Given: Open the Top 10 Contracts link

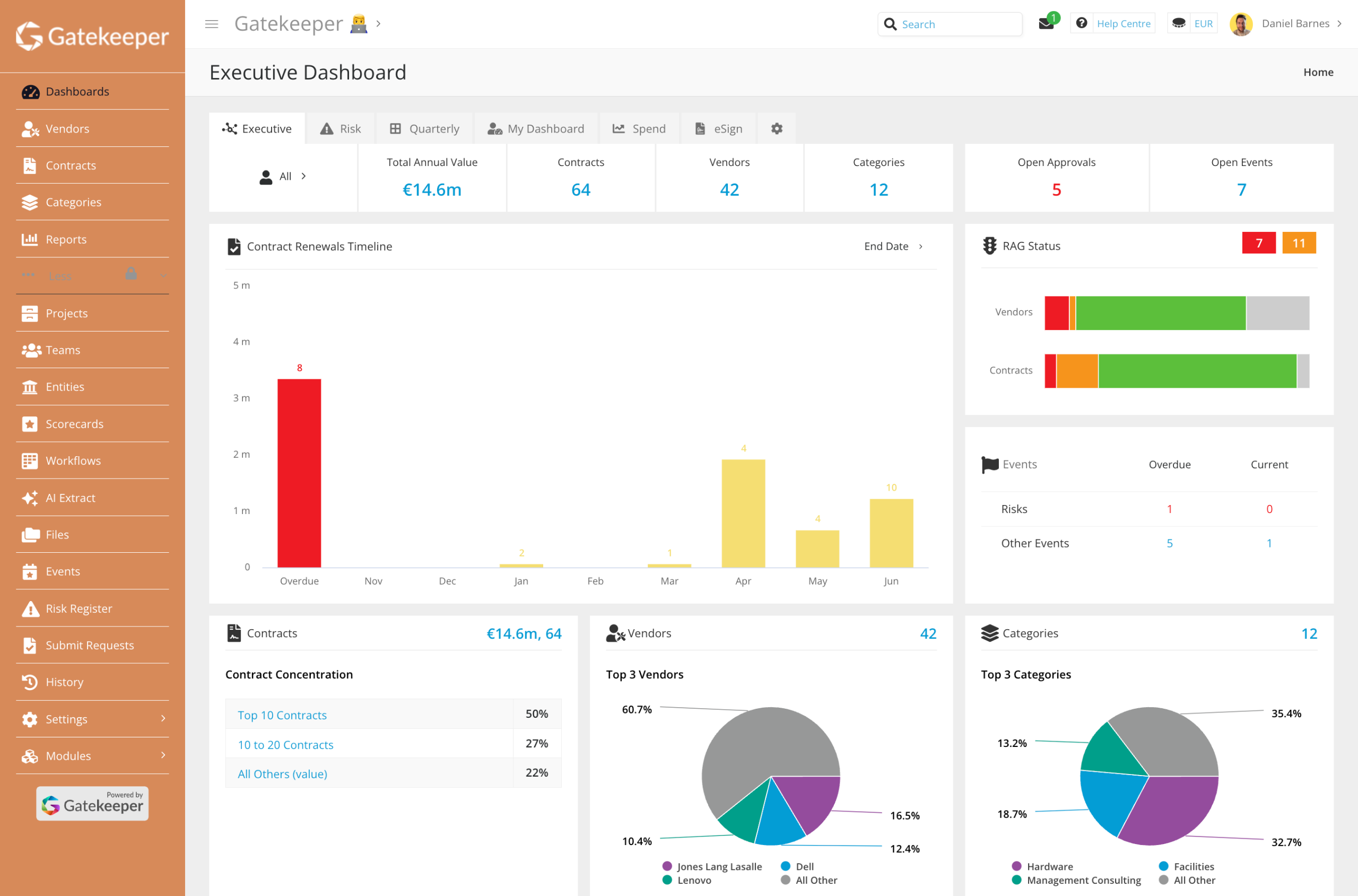Looking at the screenshot, I should point(282,716).
